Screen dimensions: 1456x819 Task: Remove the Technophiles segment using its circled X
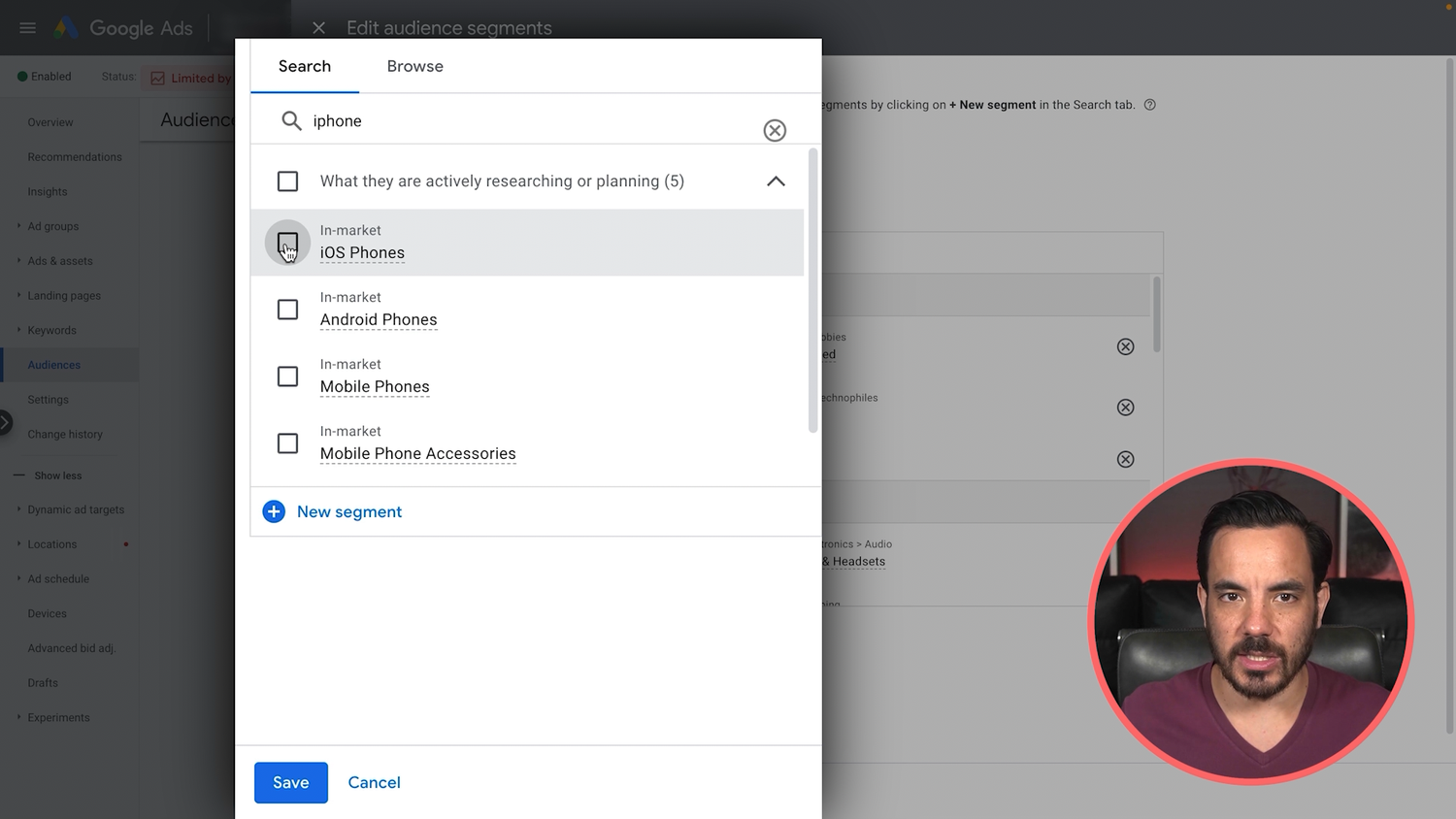click(1125, 408)
